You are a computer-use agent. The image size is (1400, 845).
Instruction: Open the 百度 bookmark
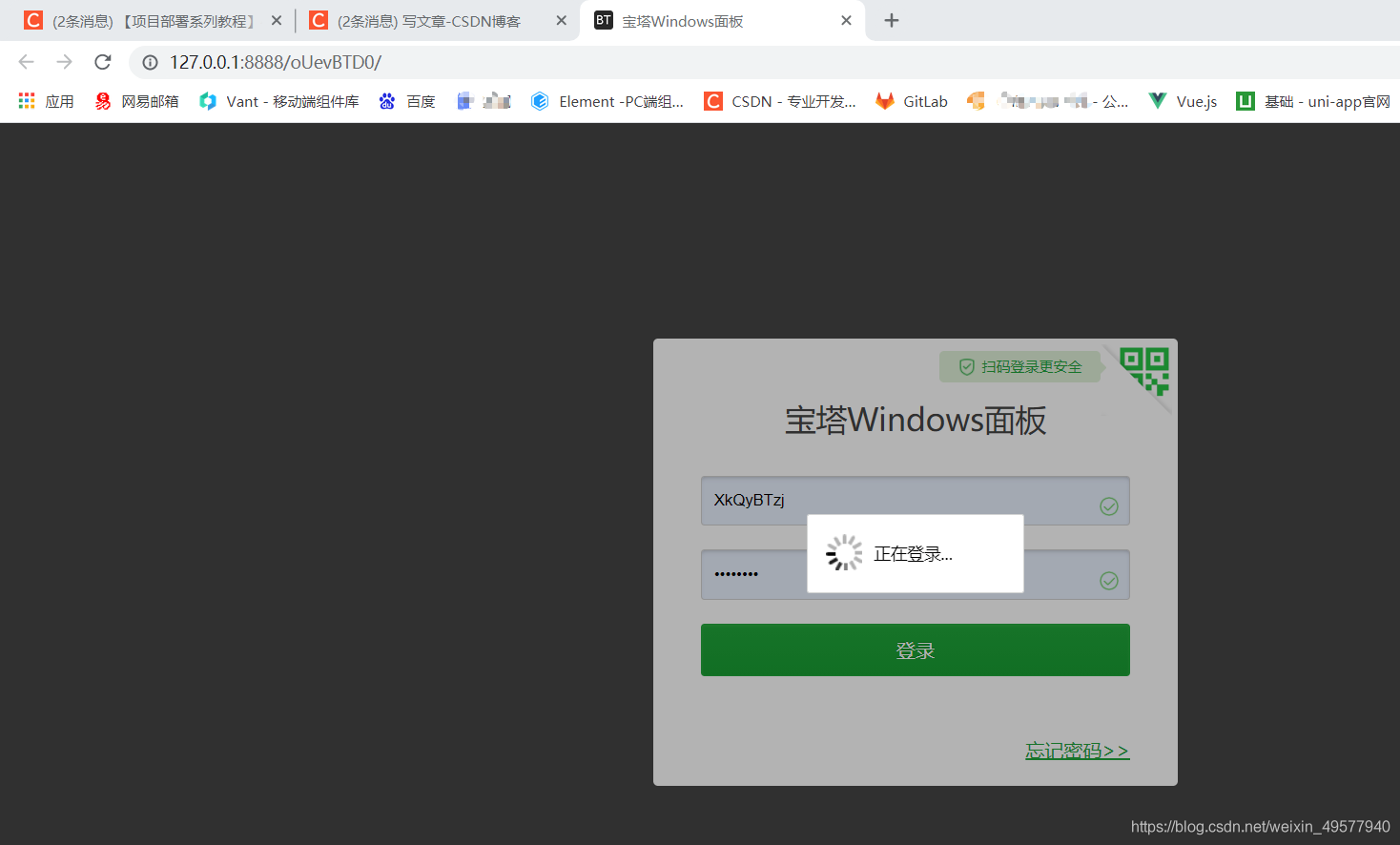(406, 101)
